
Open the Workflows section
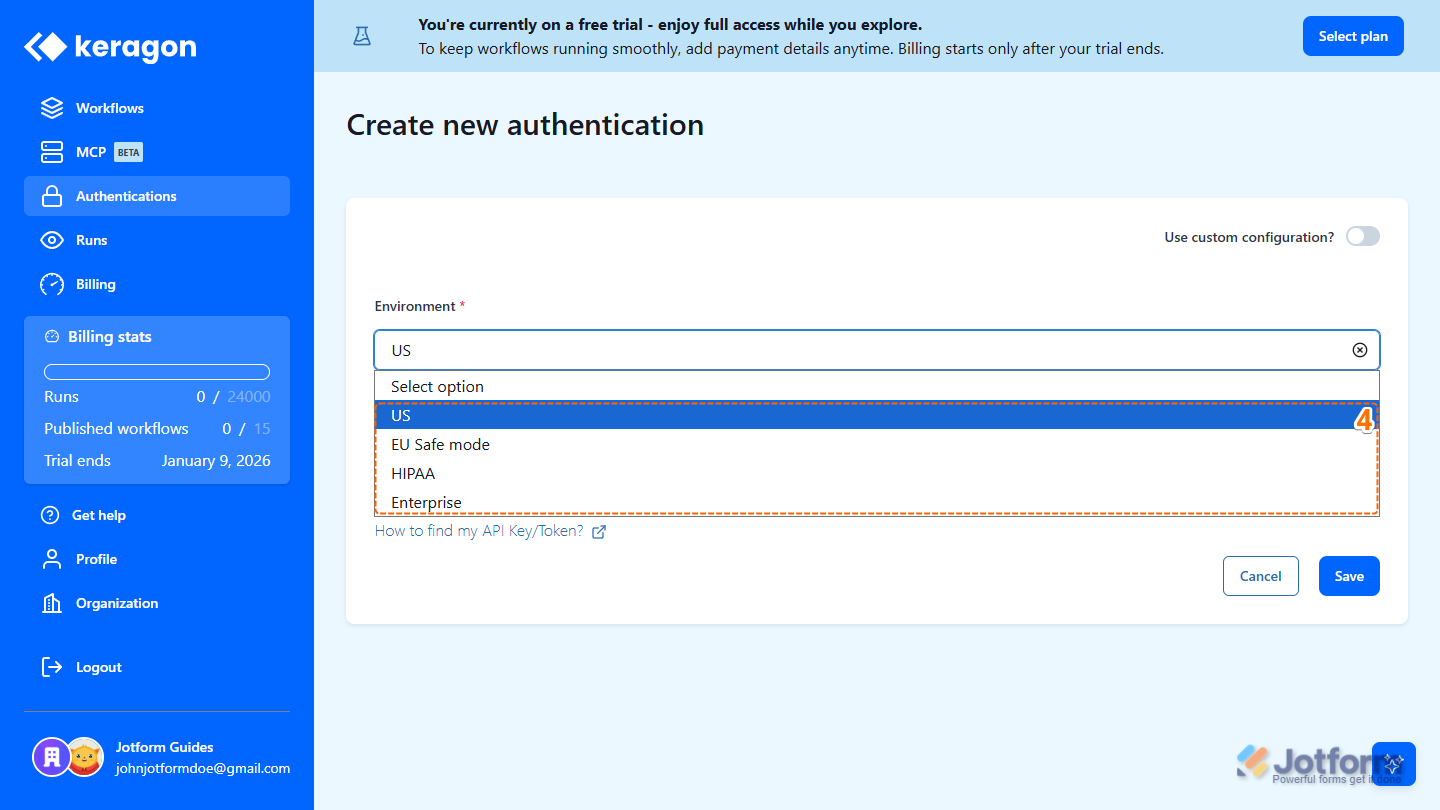click(x=108, y=107)
